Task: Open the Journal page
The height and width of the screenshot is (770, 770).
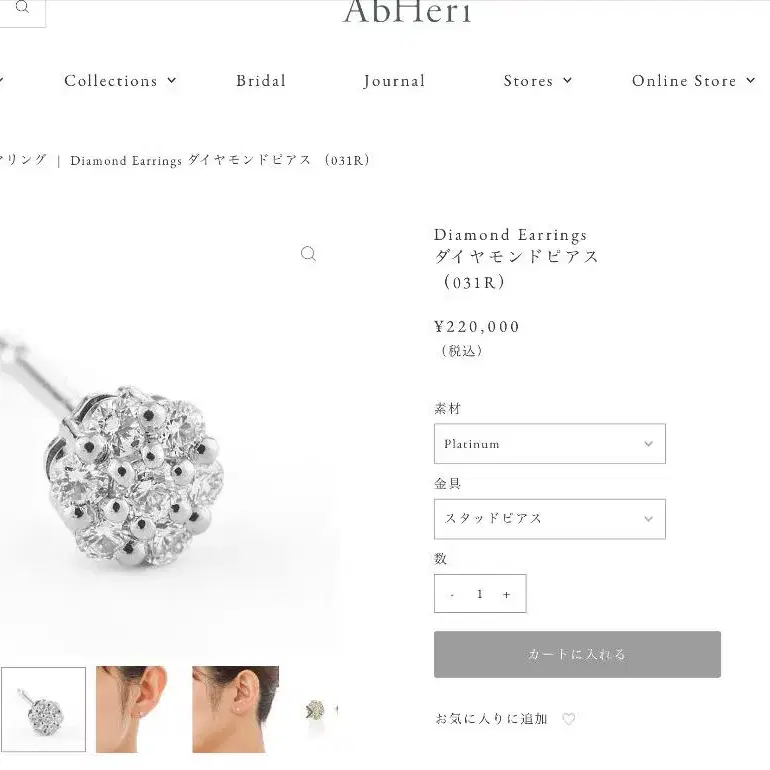Action: click(394, 81)
